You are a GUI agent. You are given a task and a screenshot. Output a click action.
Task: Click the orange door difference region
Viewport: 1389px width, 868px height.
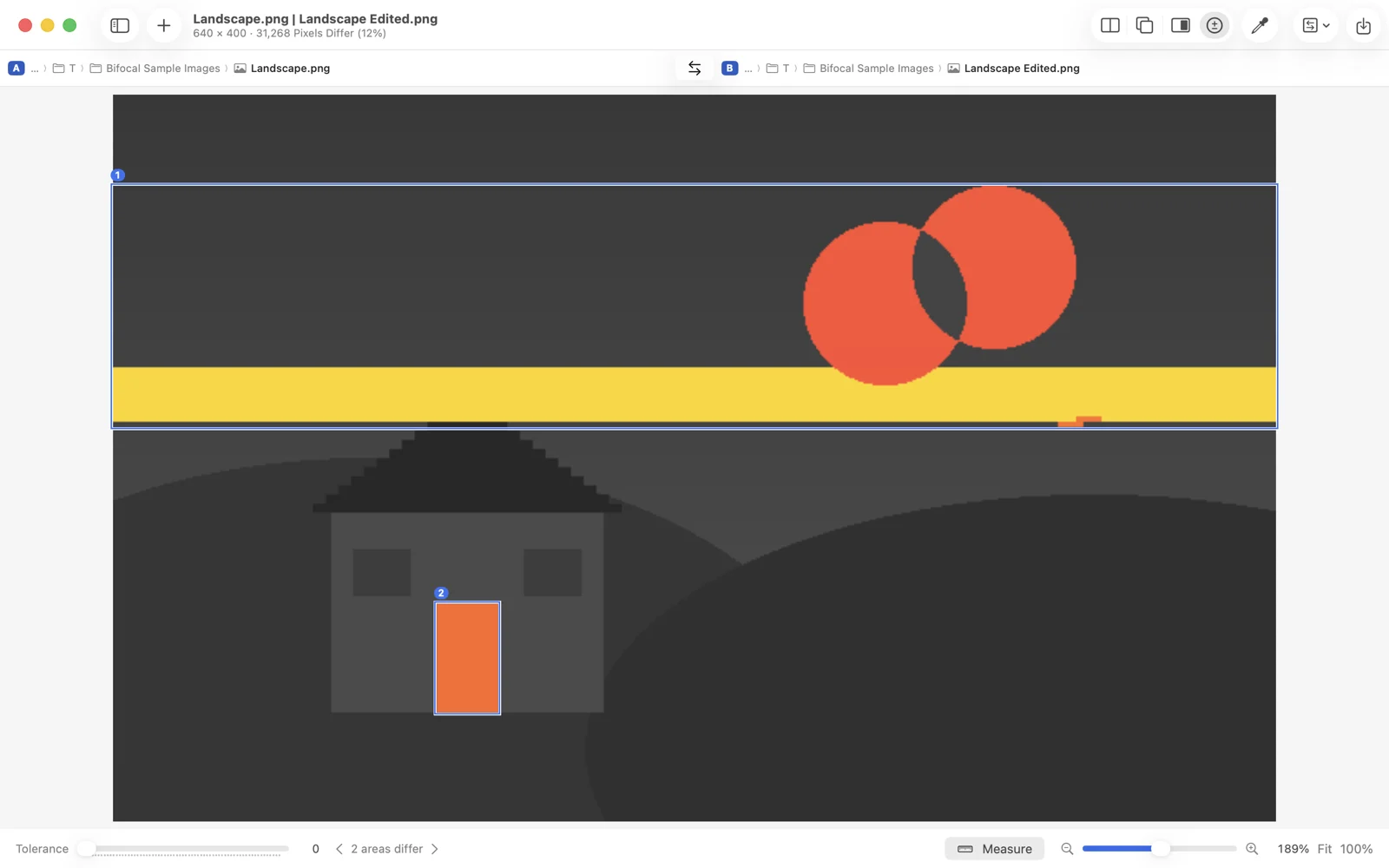[x=467, y=658]
